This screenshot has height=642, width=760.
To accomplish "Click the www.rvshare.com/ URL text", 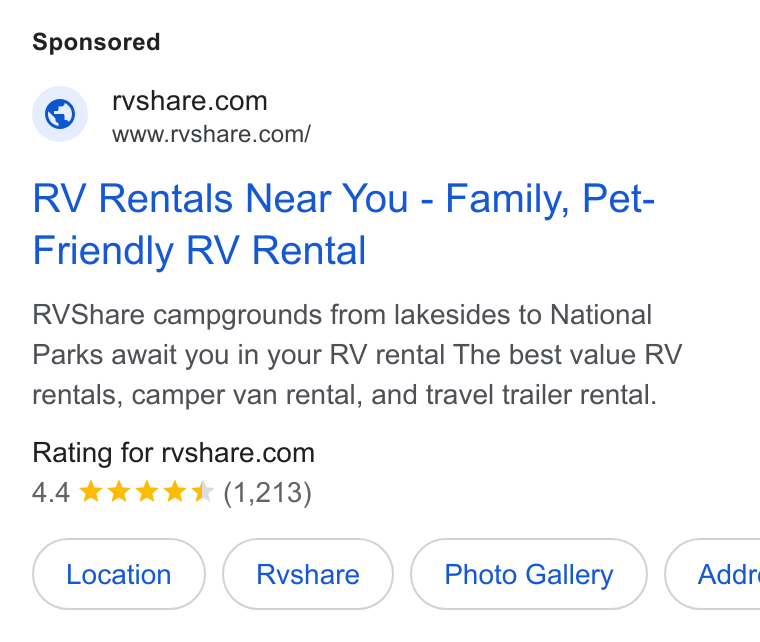I will 211,135.
